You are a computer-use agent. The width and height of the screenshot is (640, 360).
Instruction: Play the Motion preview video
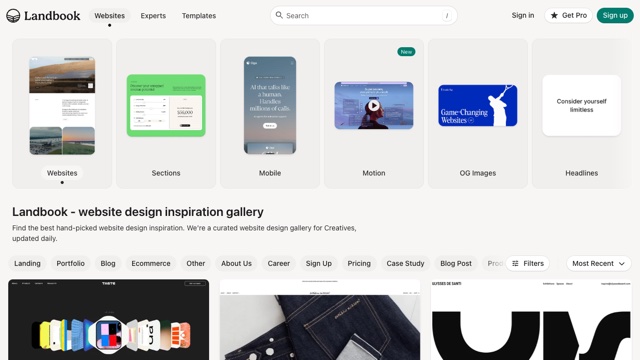point(374,106)
